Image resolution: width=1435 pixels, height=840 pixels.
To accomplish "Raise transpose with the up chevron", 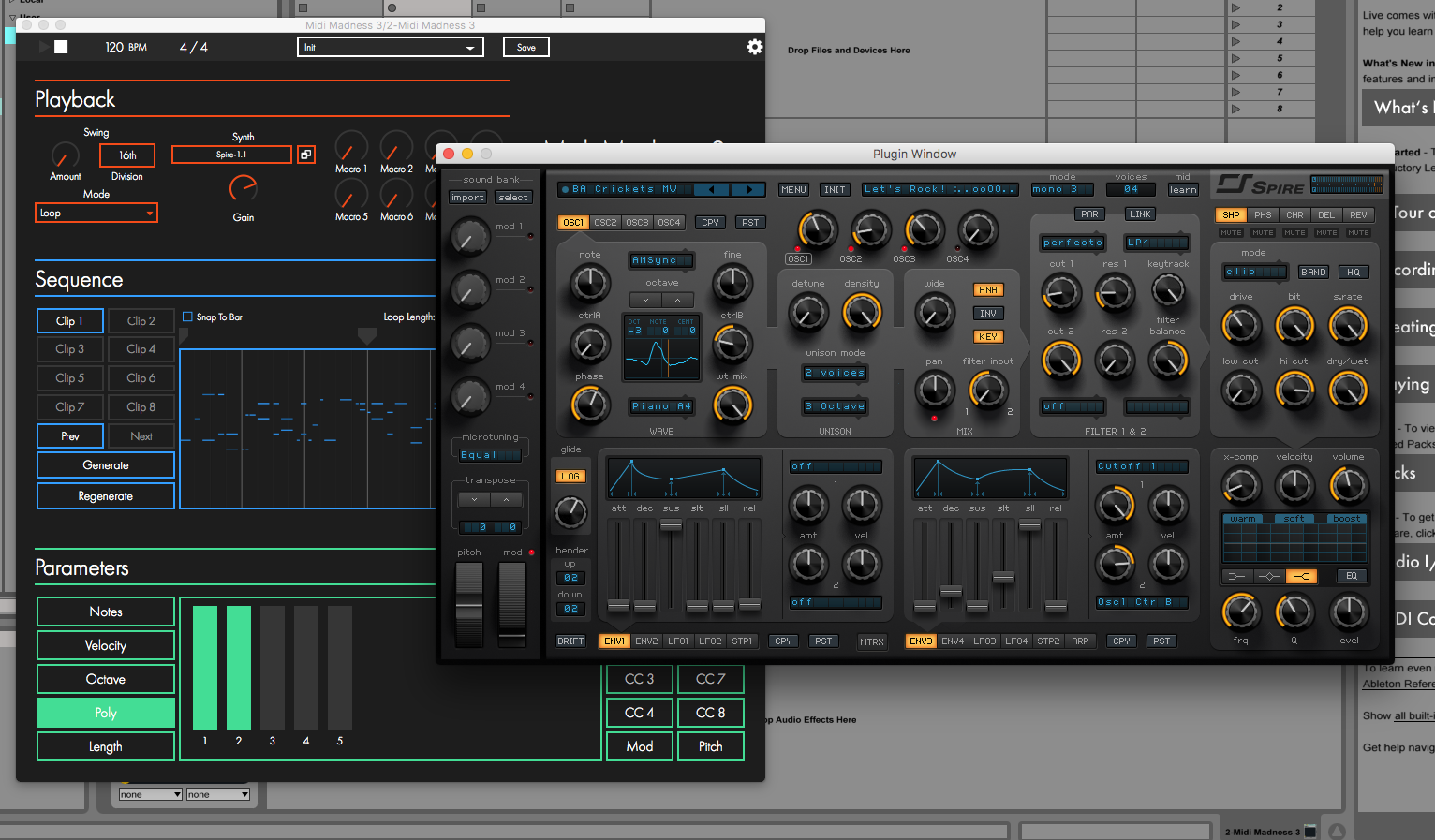I will tap(506, 500).
